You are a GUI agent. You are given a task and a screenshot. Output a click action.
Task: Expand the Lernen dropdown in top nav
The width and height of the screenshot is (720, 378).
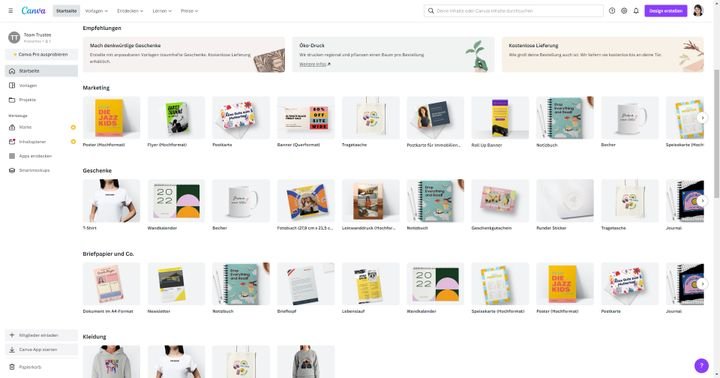[x=162, y=11]
